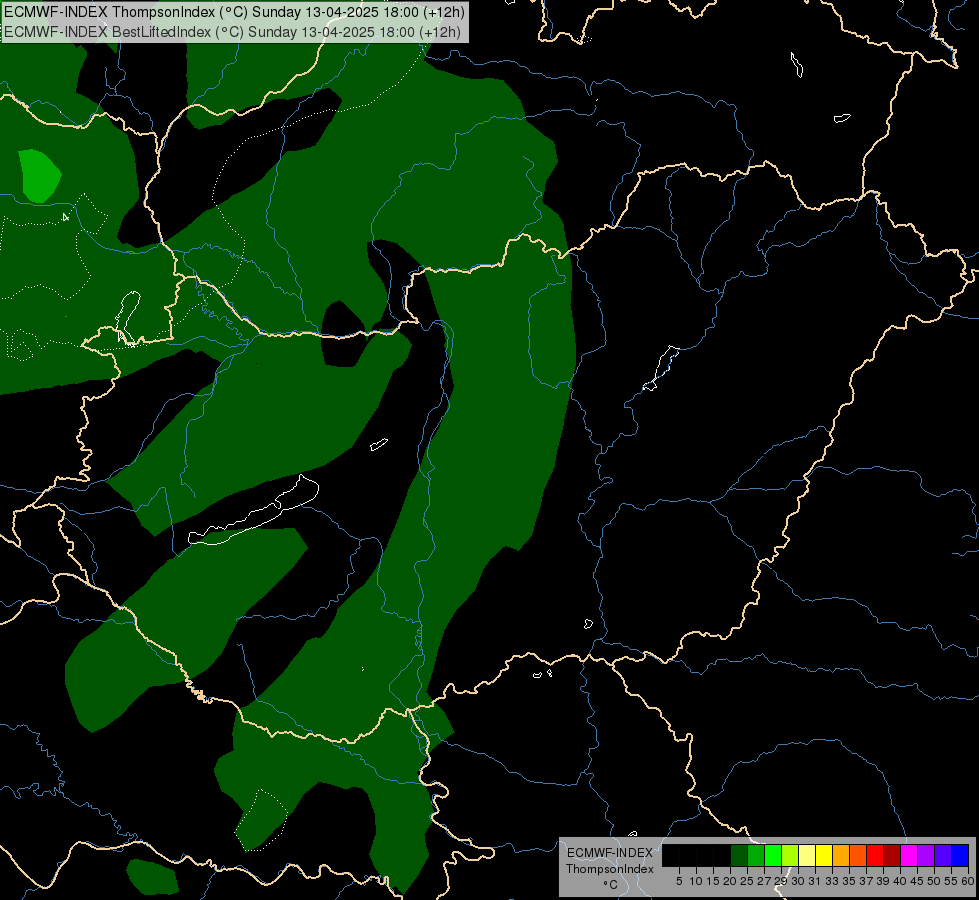
Task: Click the dark green 20–25 legend swatch
Action: coord(739,855)
